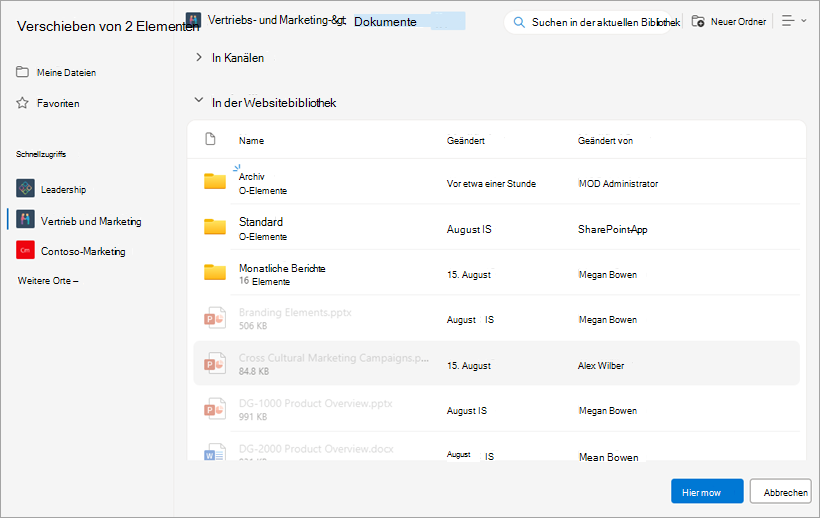Click the Branding Elements PowerPoint icon
Image resolution: width=820 pixels, height=518 pixels.
tap(214, 318)
